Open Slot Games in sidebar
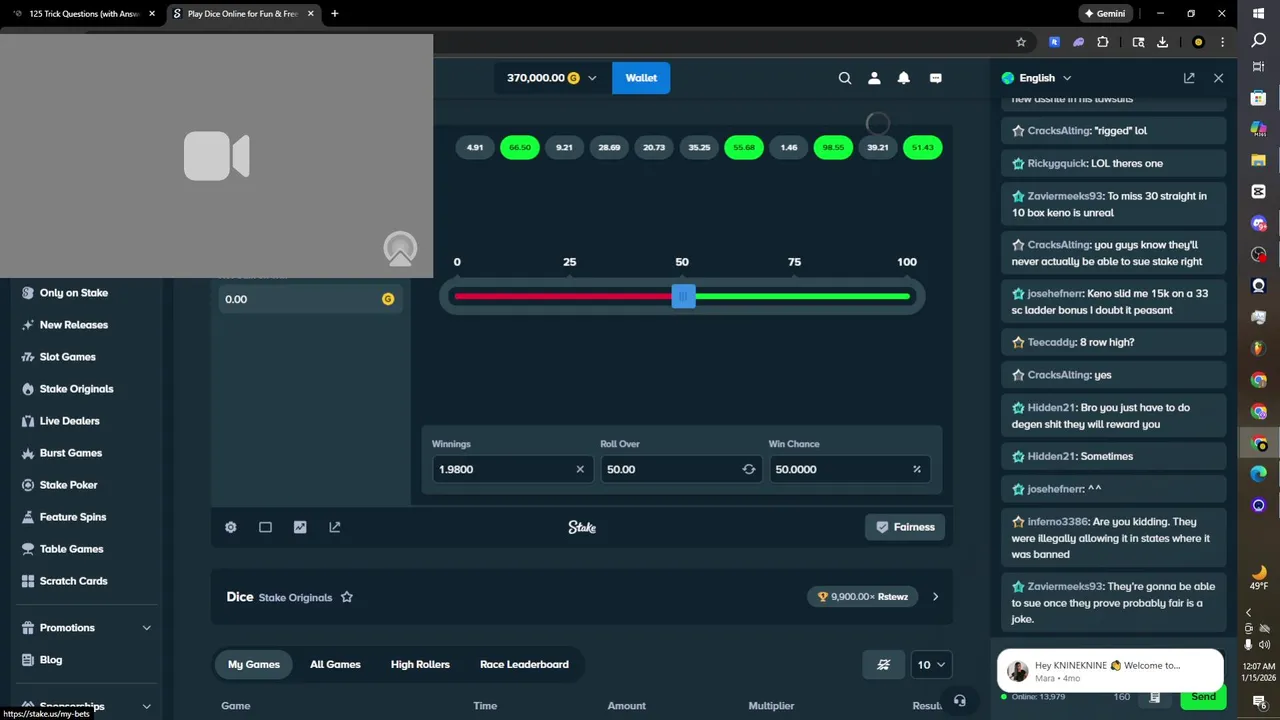Image resolution: width=1280 pixels, height=720 pixels. [x=67, y=357]
